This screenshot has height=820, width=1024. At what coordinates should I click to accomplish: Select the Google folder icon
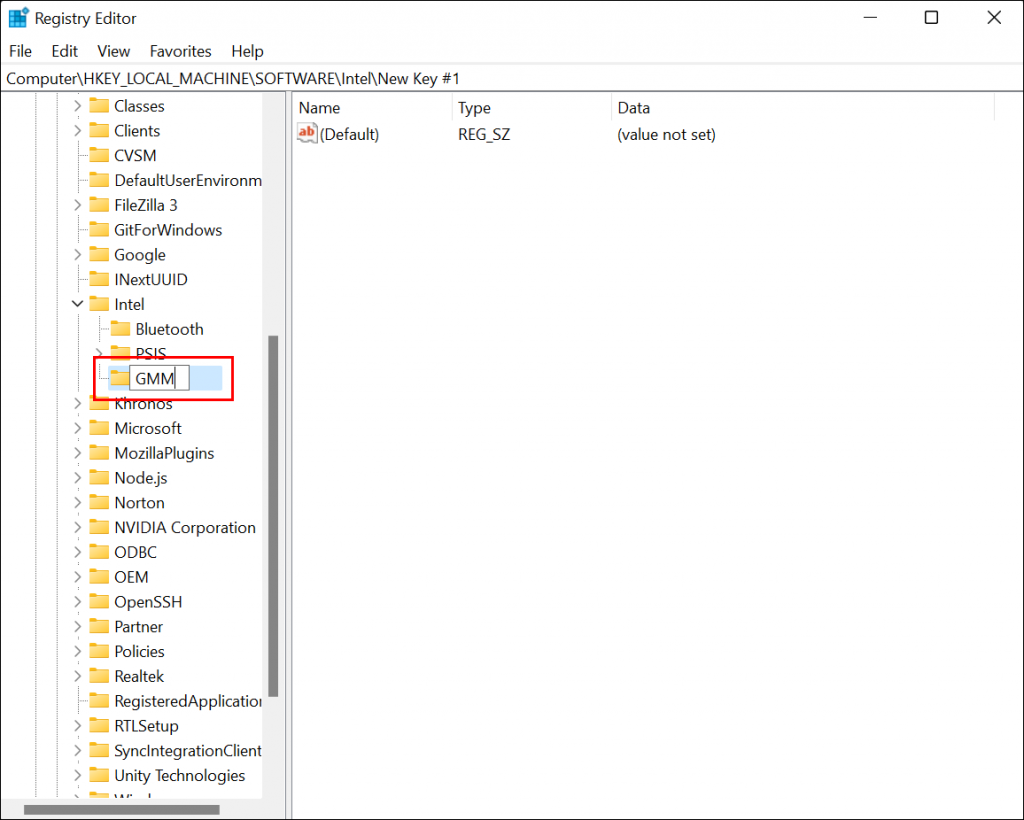click(101, 254)
